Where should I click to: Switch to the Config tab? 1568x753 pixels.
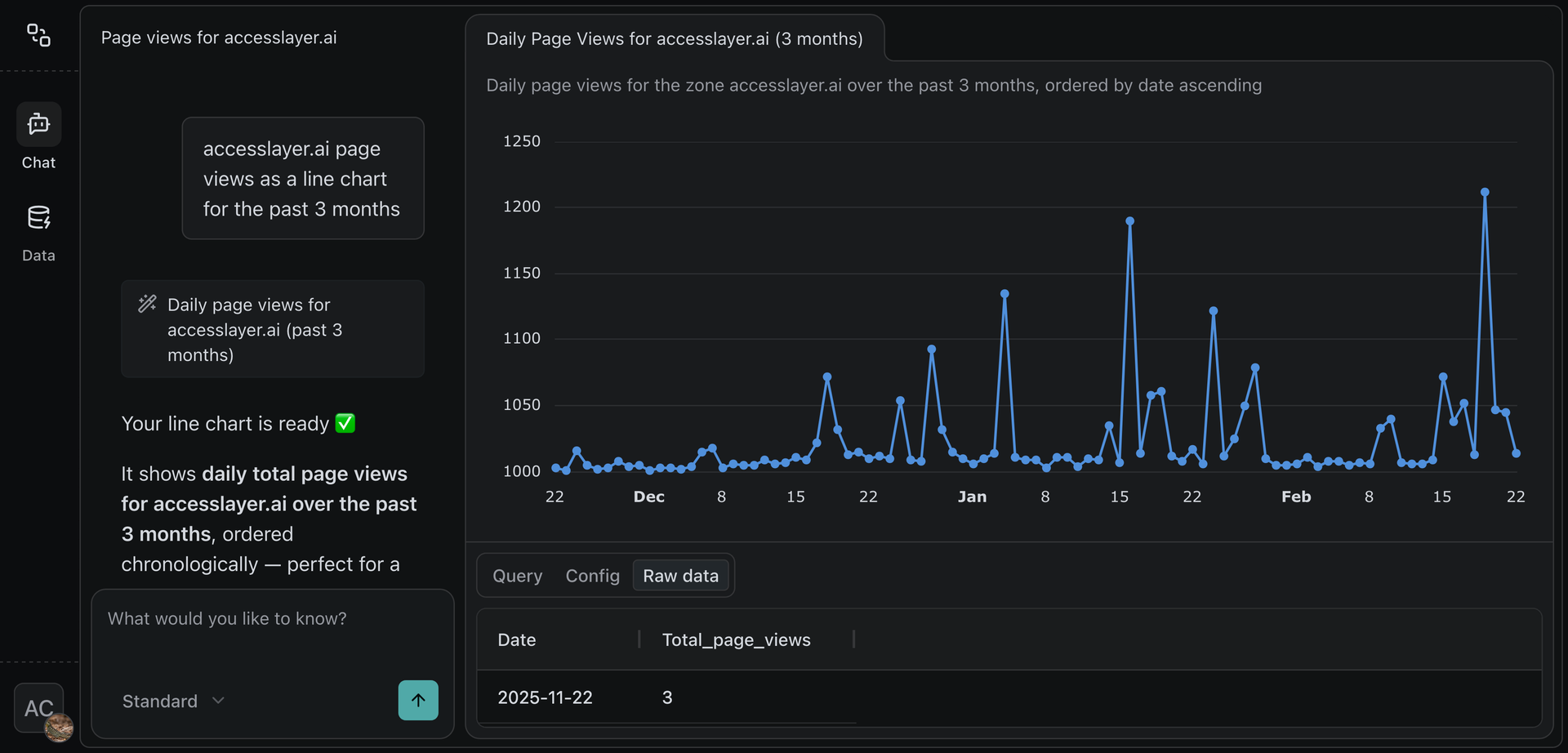pos(592,576)
